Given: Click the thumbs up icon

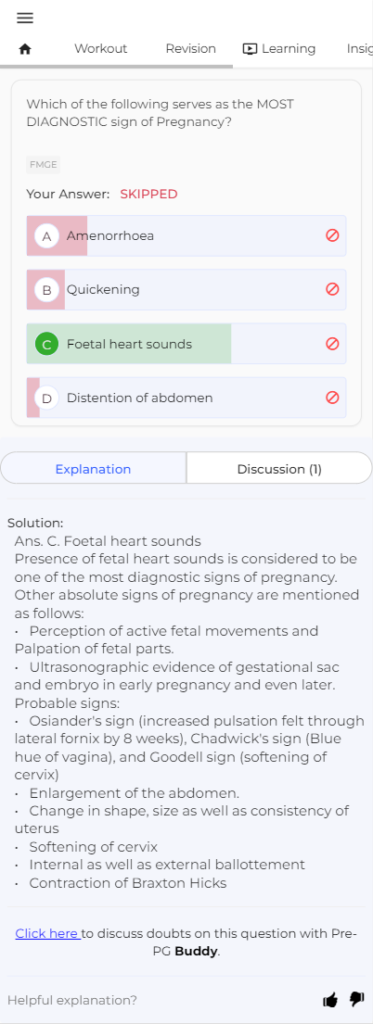Looking at the screenshot, I should (331, 1000).
